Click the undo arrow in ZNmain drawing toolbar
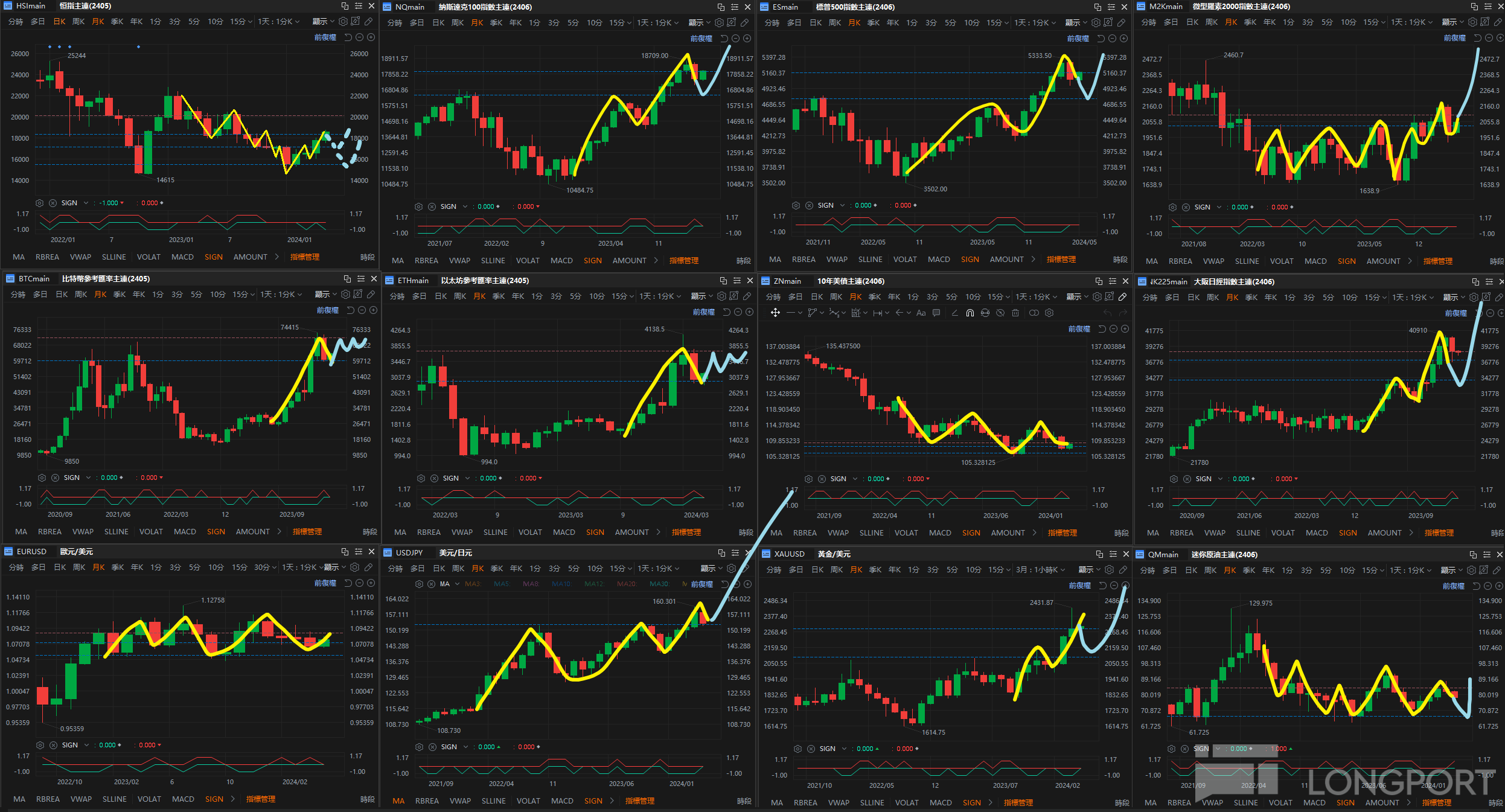 1107,313
